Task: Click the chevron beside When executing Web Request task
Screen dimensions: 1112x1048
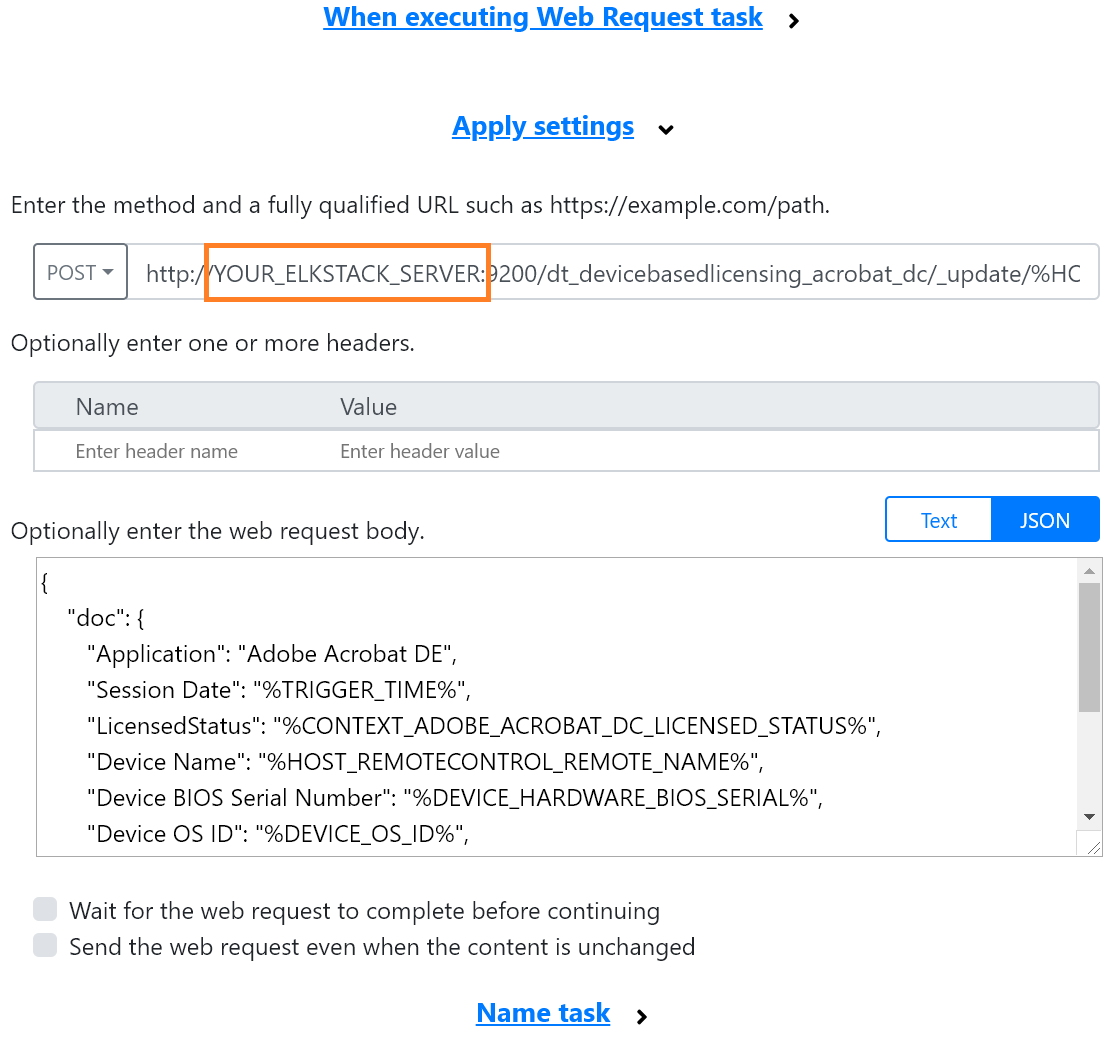Action: [x=793, y=19]
